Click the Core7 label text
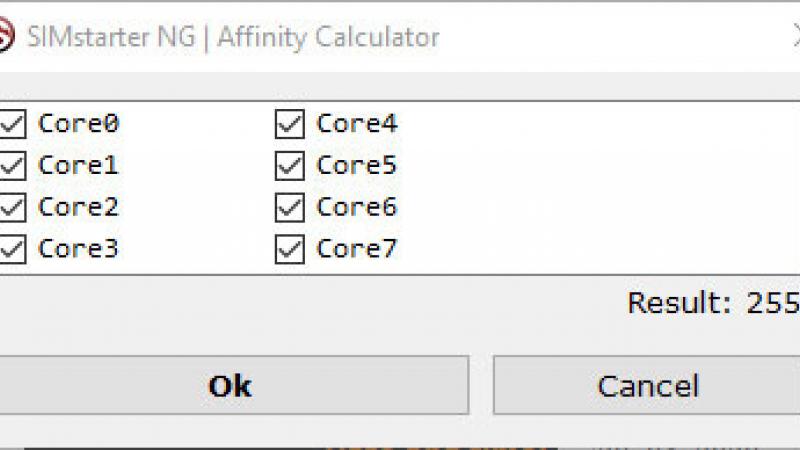Image resolution: width=800 pixels, height=450 pixels. (x=357, y=248)
